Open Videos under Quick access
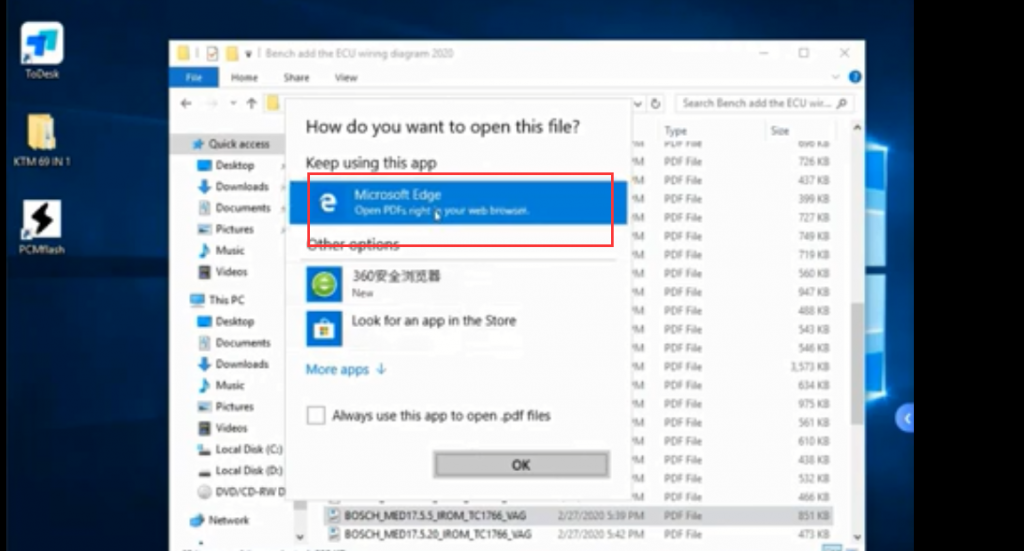This screenshot has height=551, width=1024. pyautogui.click(x=231, y=272)
